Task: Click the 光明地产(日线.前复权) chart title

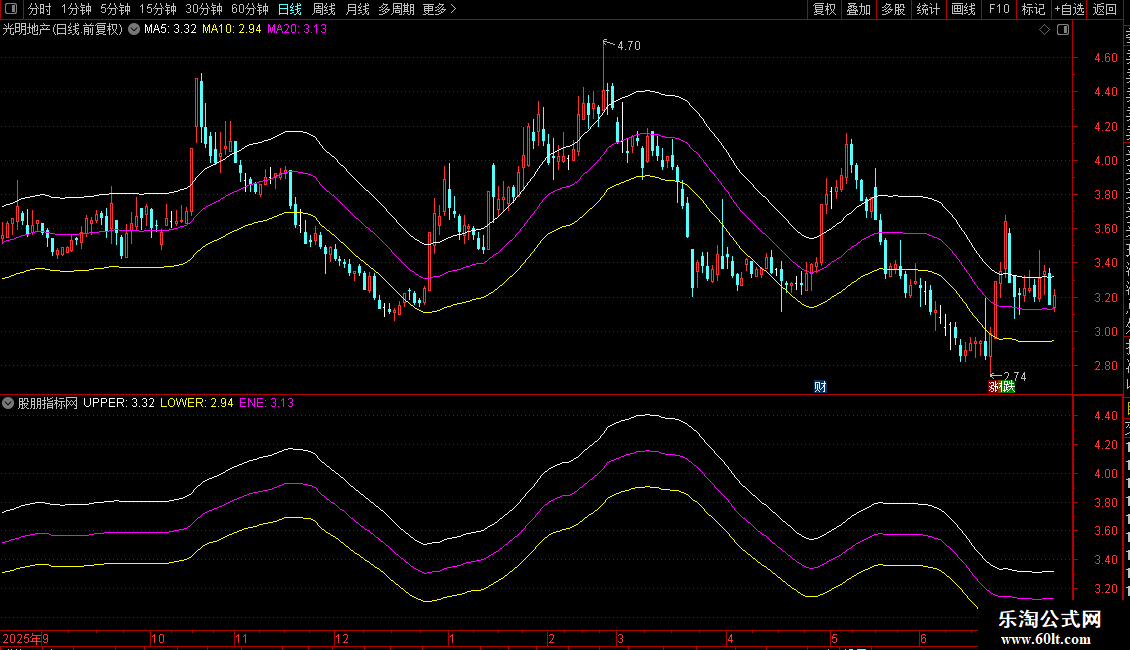Action: [63, 29]
